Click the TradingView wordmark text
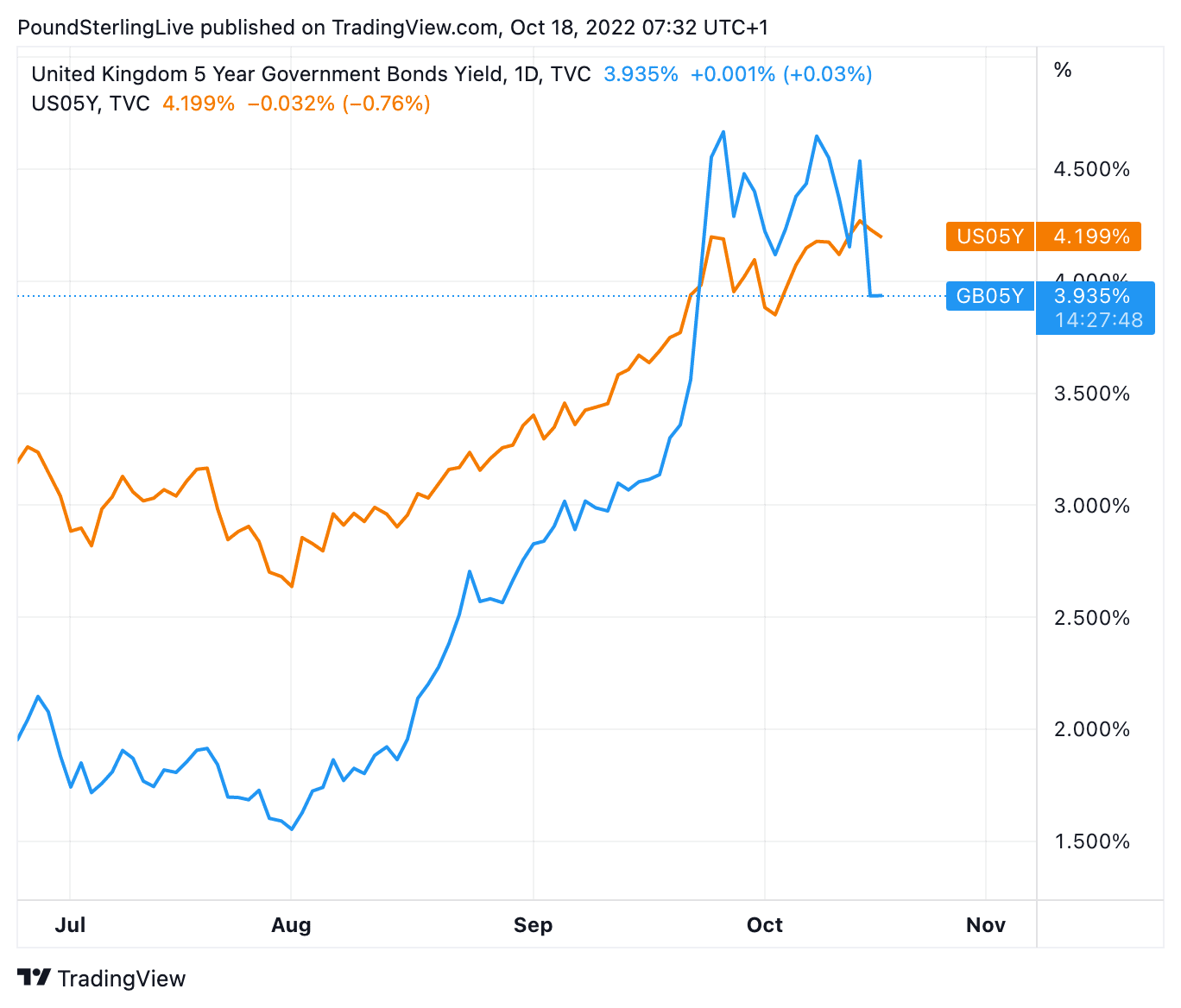Image resolution: width=1181 pixels, height=1008 pixels. pyautogui.click(x=122, y=979)
